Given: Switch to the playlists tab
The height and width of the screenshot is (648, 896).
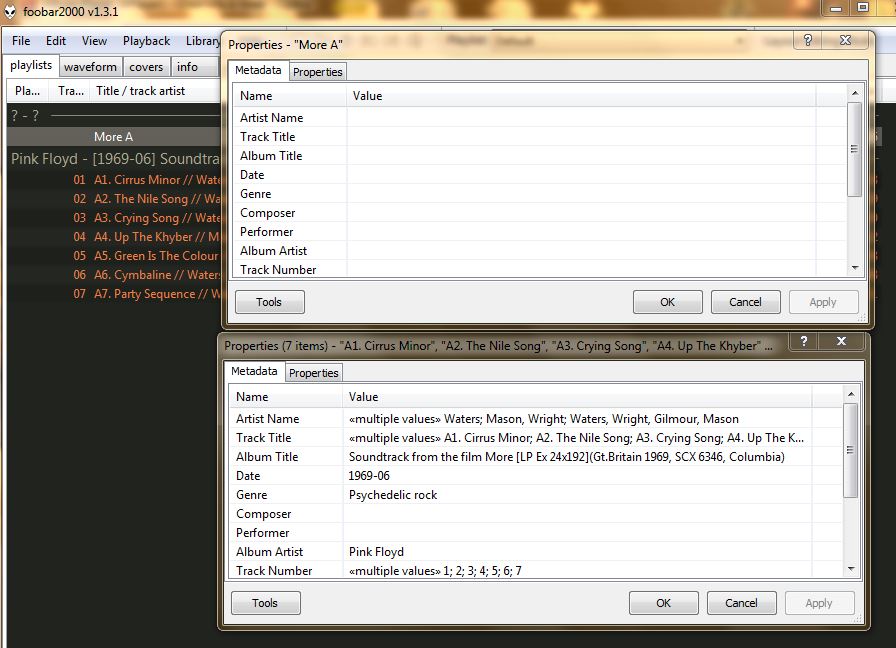Looking at the screenshot, I should [x=31, y=66].
